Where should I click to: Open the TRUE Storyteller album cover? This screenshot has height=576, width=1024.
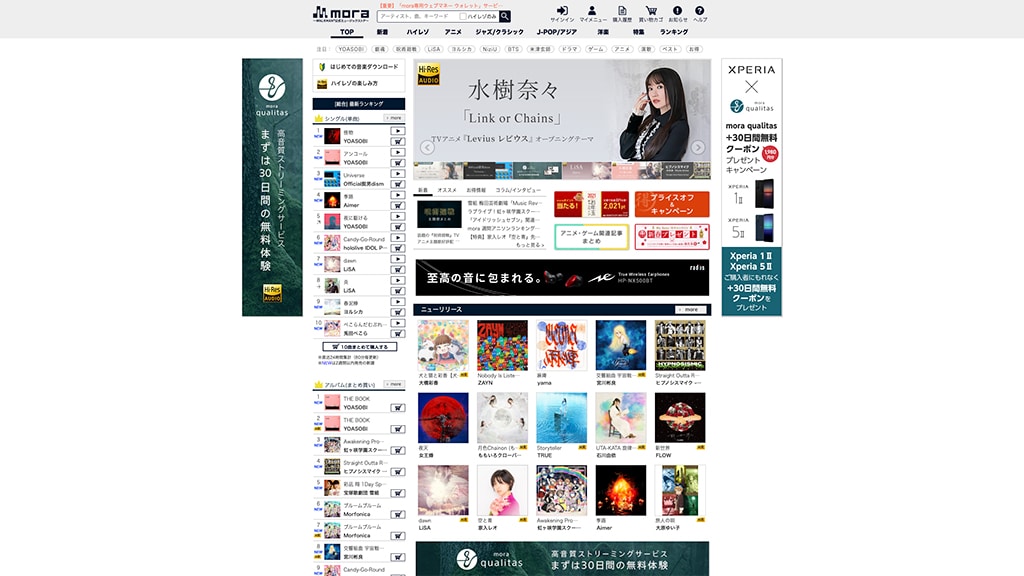point(561,418)
